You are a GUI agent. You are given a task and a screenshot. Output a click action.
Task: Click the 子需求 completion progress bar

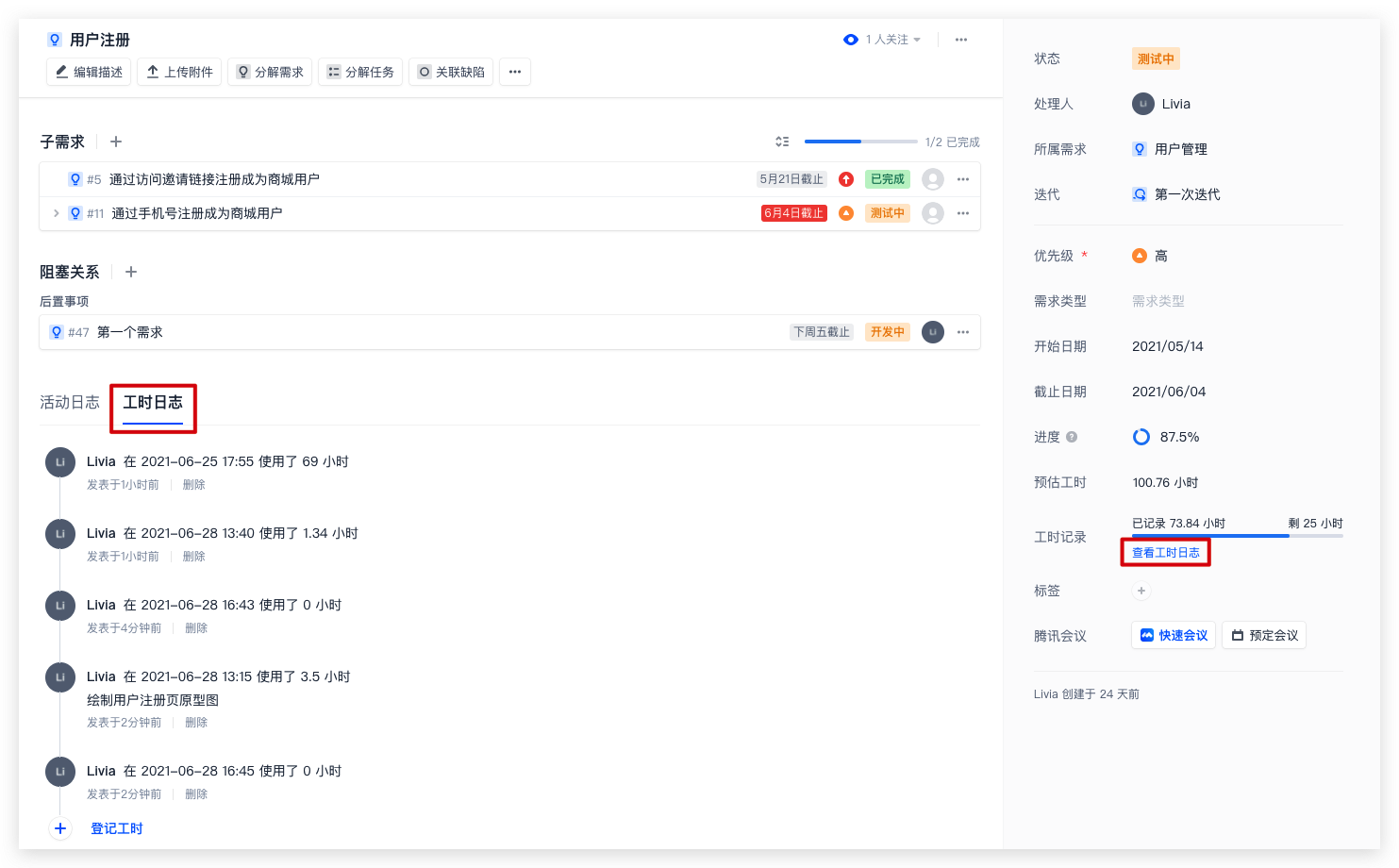tap(860, 142)
